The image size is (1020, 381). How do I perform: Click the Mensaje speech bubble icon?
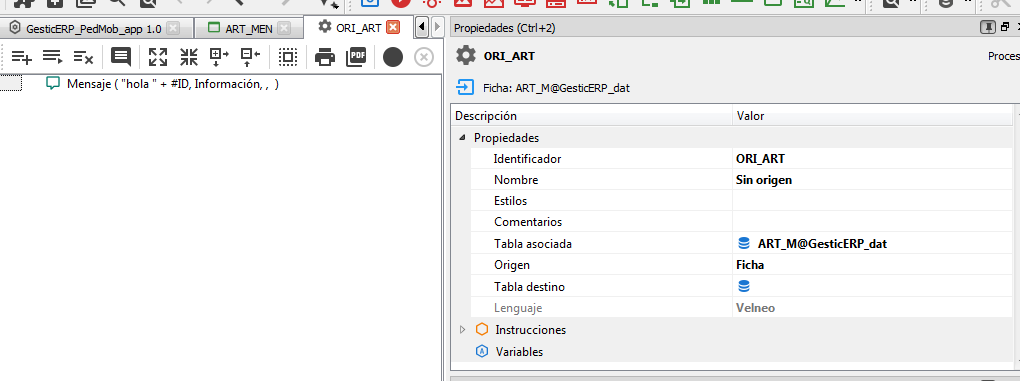pyautogui.click(x=53, y=84)
